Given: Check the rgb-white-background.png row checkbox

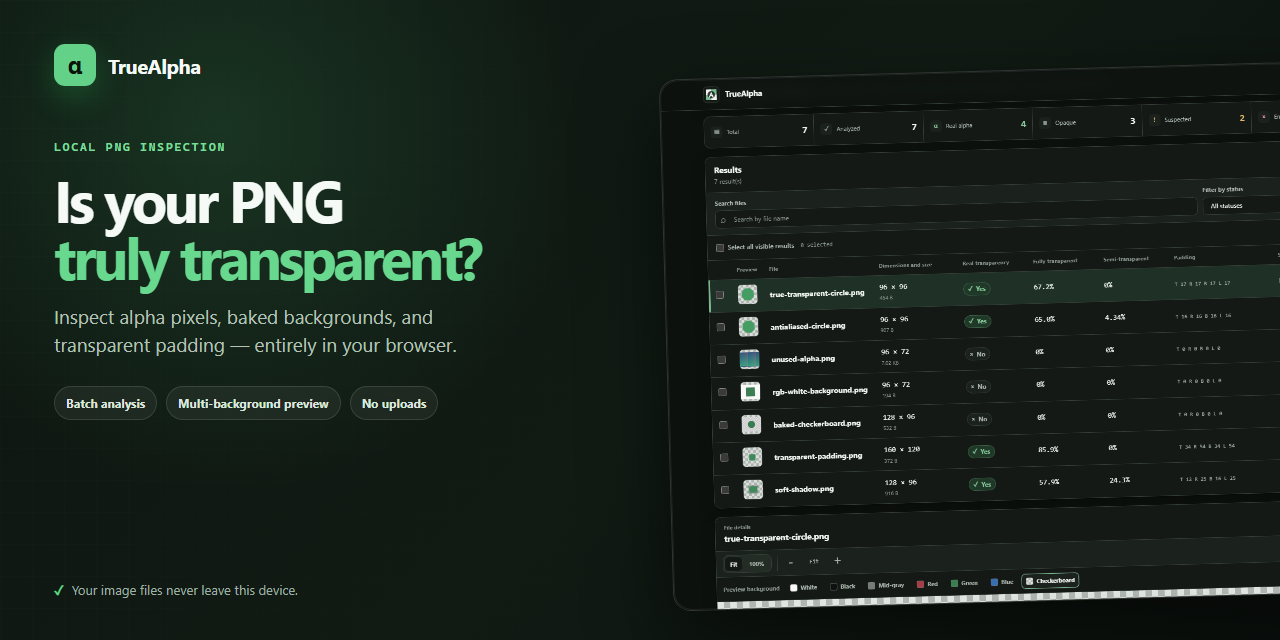Looking at the screenshot, I should [723, 393].
